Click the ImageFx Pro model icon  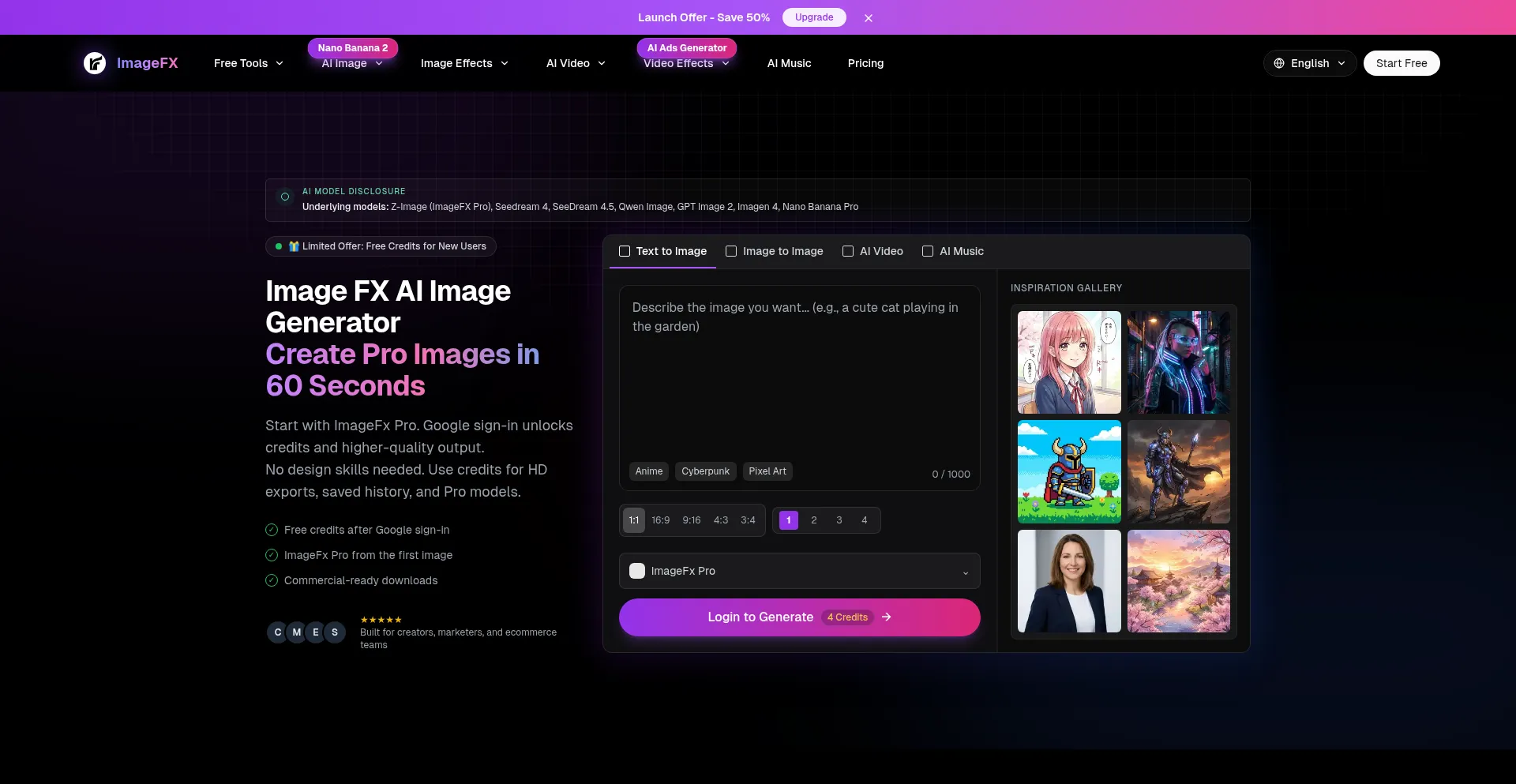pos(637,571)
